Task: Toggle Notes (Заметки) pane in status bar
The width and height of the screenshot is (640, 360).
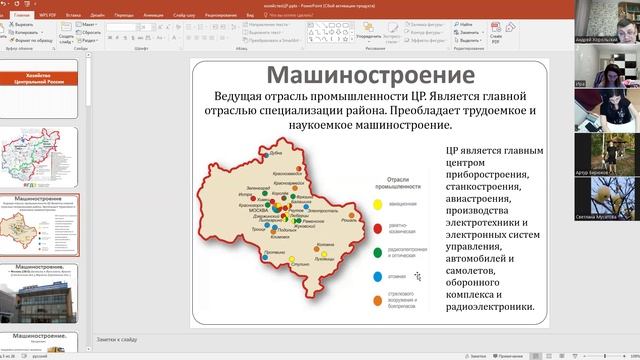Action: (476, 356)
